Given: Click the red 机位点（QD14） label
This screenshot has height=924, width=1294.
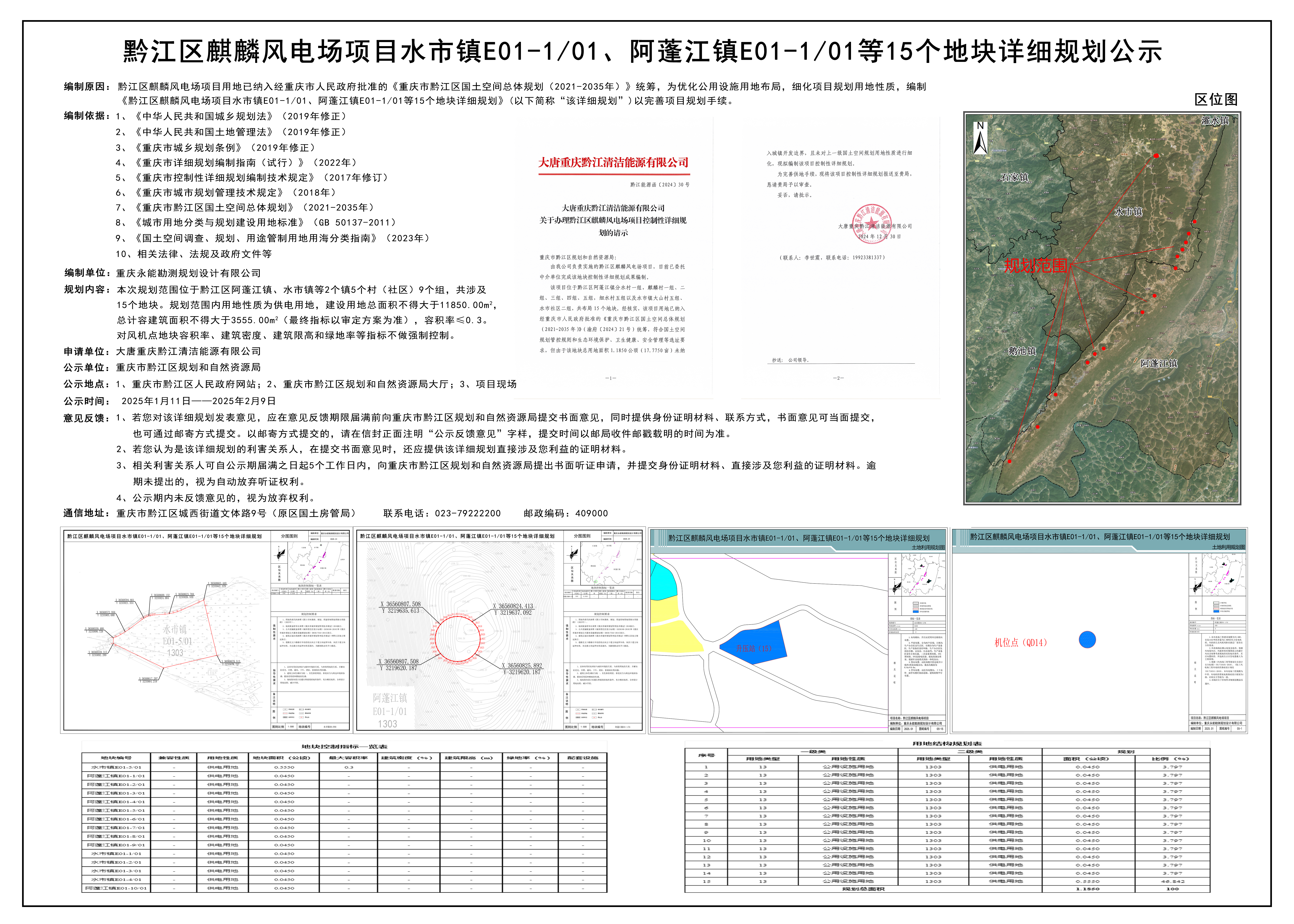Looking at the screenshot, I should 1021,642.
